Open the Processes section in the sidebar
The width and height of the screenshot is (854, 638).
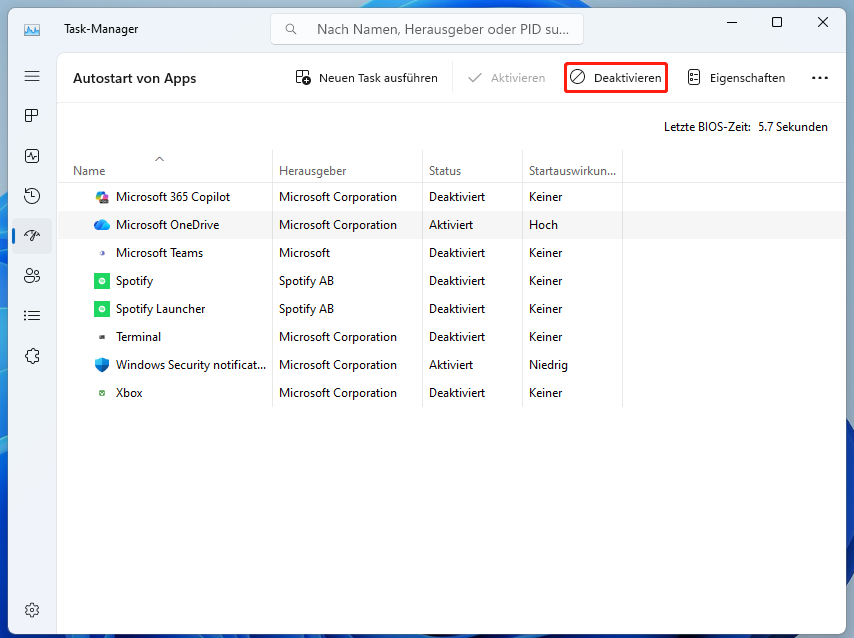click(x=31, y=115)
